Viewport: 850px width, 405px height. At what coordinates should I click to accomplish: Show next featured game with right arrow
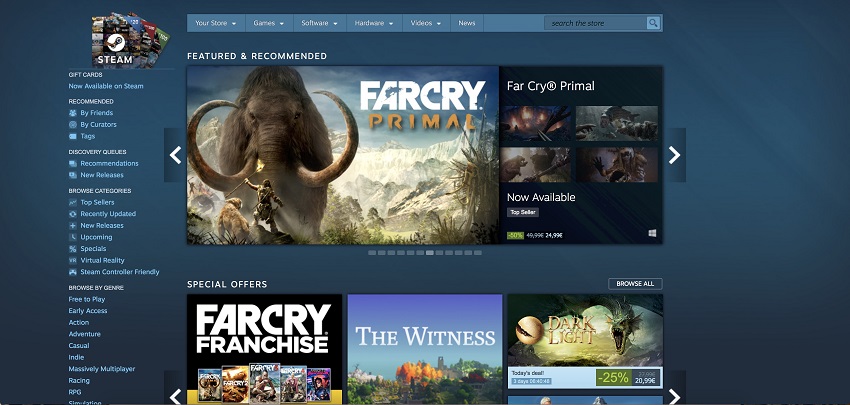674,155
